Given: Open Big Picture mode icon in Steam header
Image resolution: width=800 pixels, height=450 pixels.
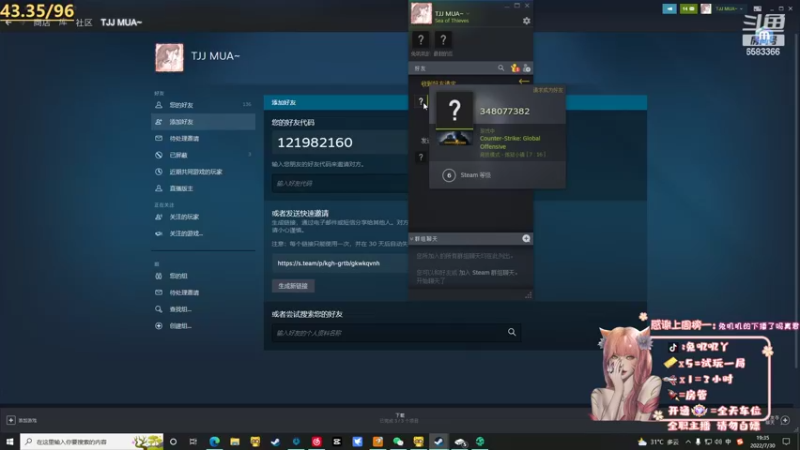Looking at the screenshot, I should coord(758,9).
